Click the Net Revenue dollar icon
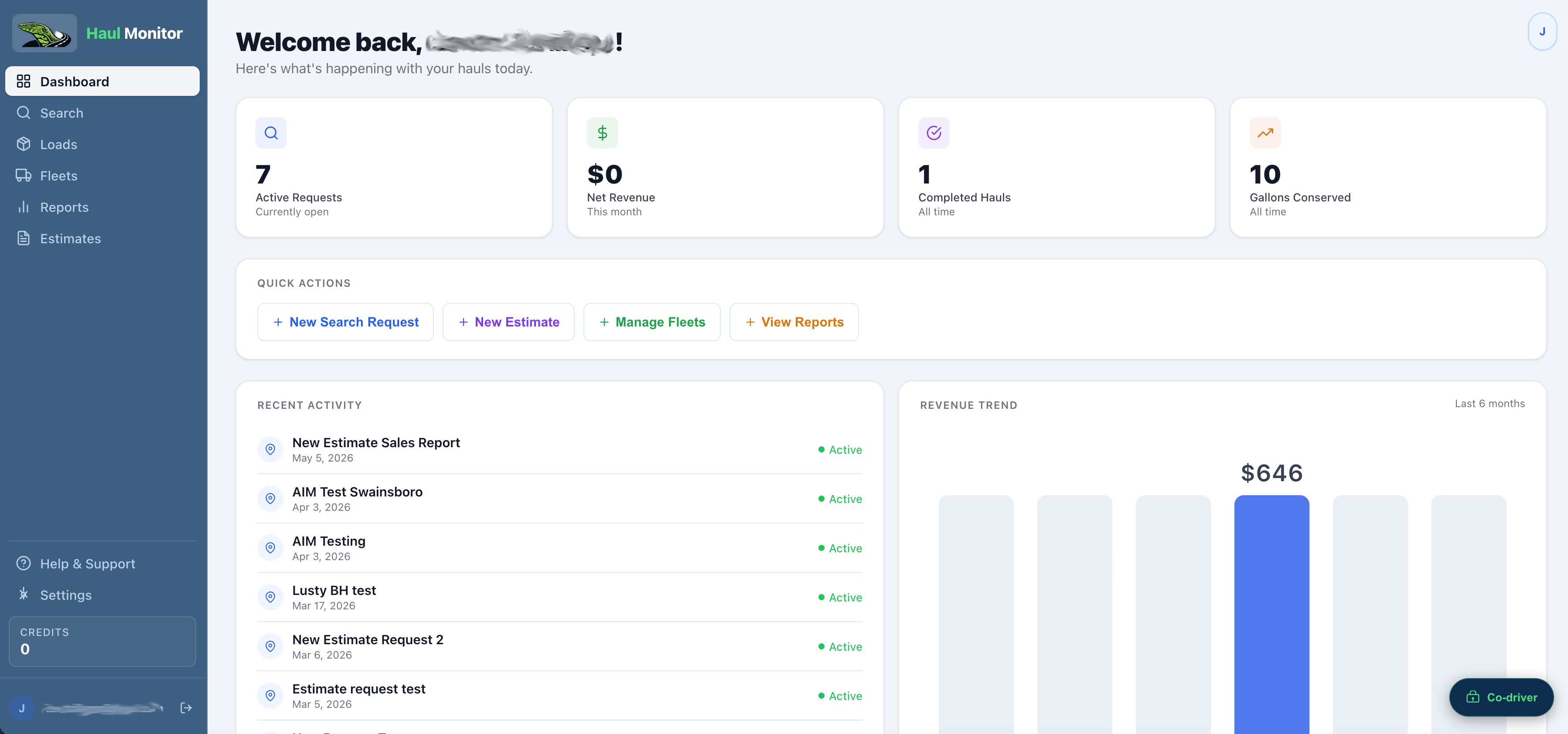The image size is (1568, 734). tap(603, 133)
